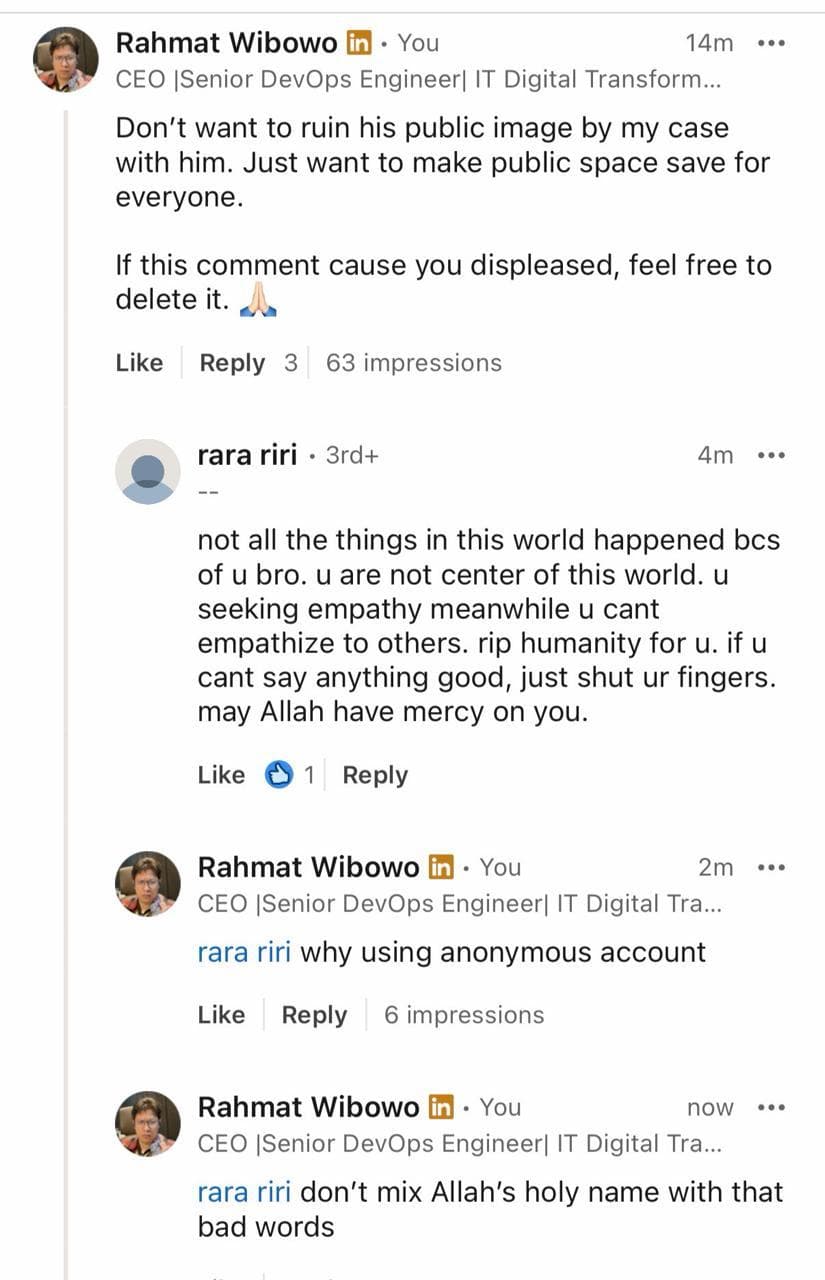
Task: Open Rahmat's profile photo on the 2m reply
Action: click(x=148, y=883)
